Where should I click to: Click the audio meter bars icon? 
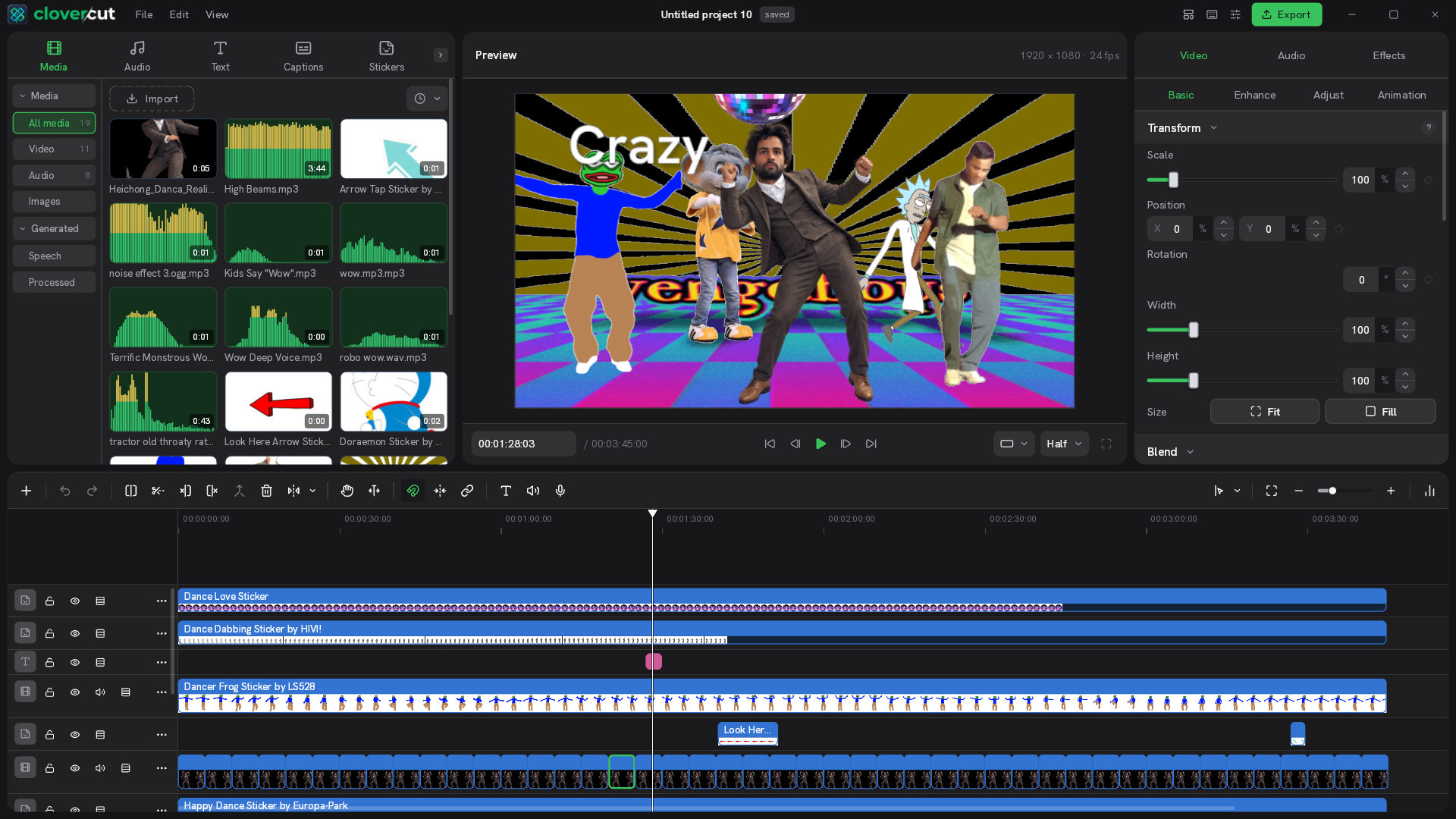(x=1429, y=491)
